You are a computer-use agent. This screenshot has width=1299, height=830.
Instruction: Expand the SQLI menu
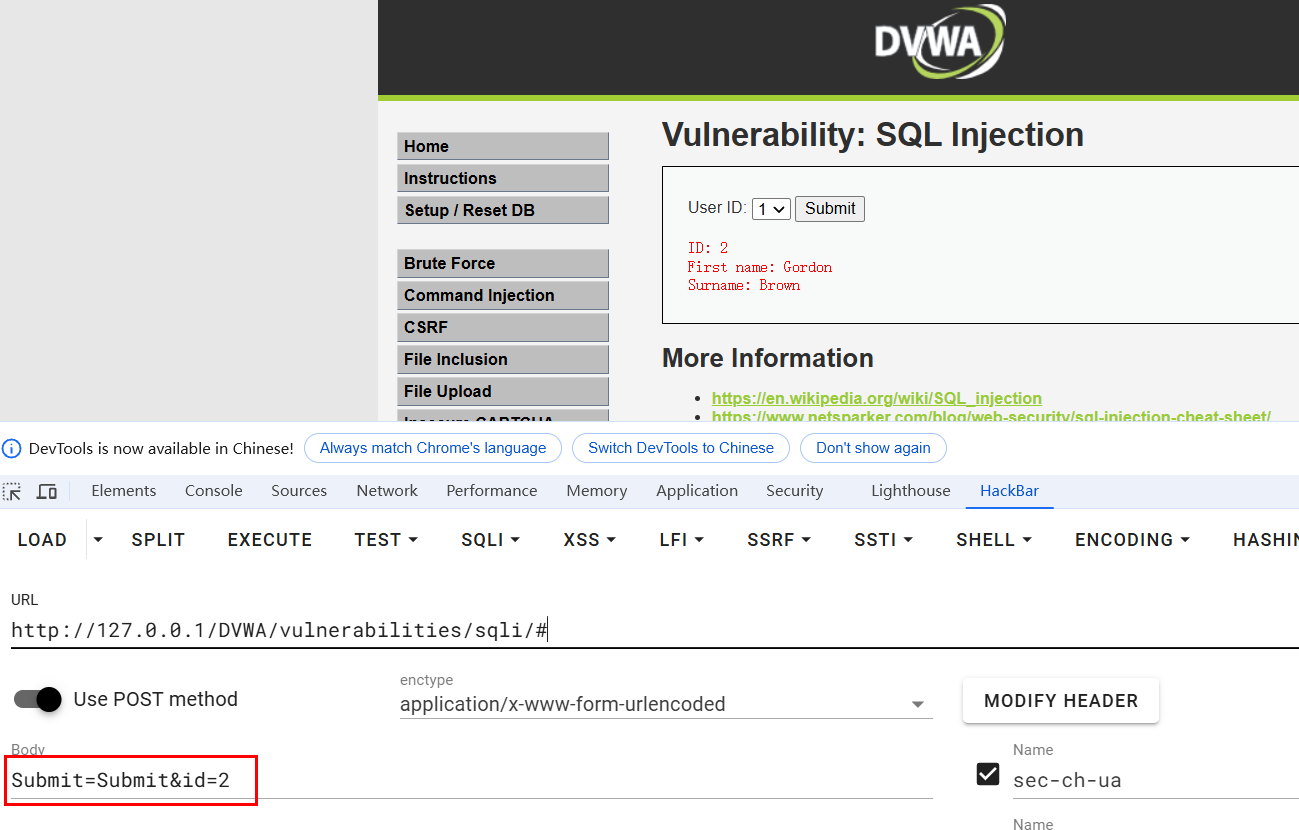click(x=491, y=540)
